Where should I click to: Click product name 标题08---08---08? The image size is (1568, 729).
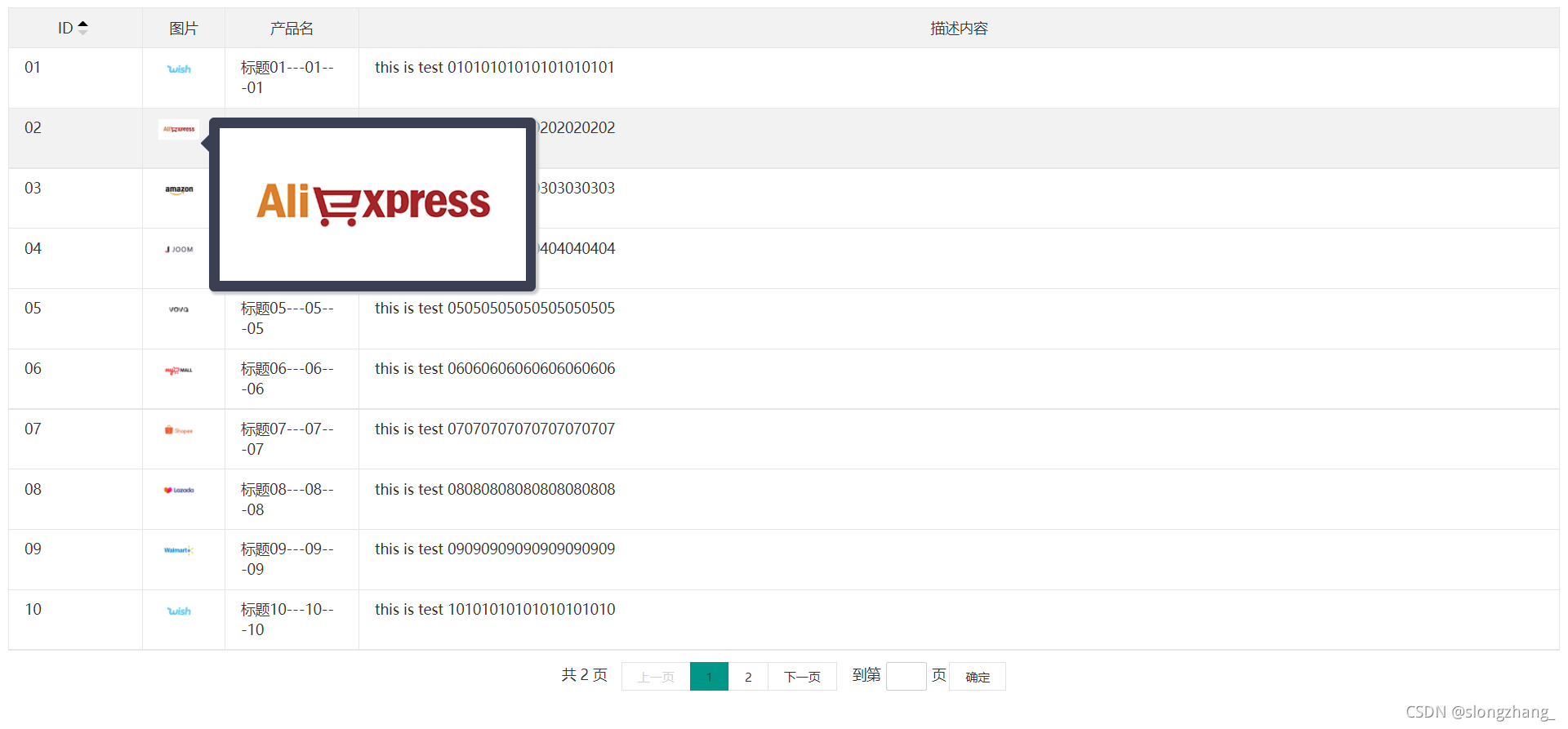[x=287, y=500]
